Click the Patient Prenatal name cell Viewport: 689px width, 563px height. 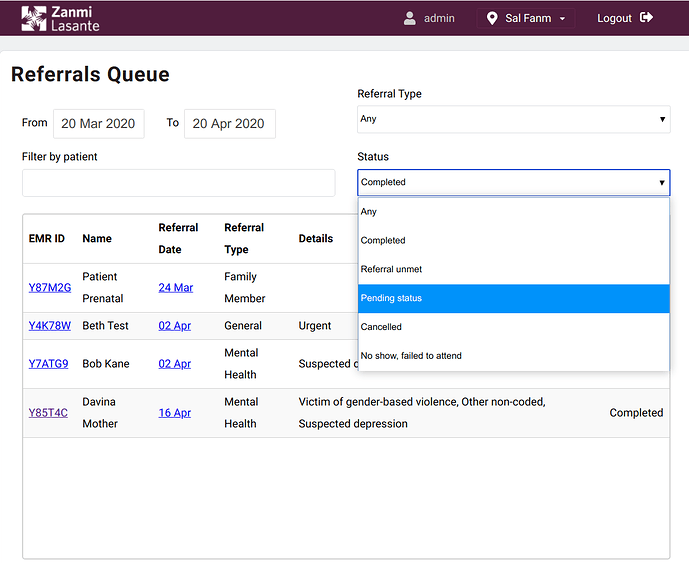tap(102, 288)
